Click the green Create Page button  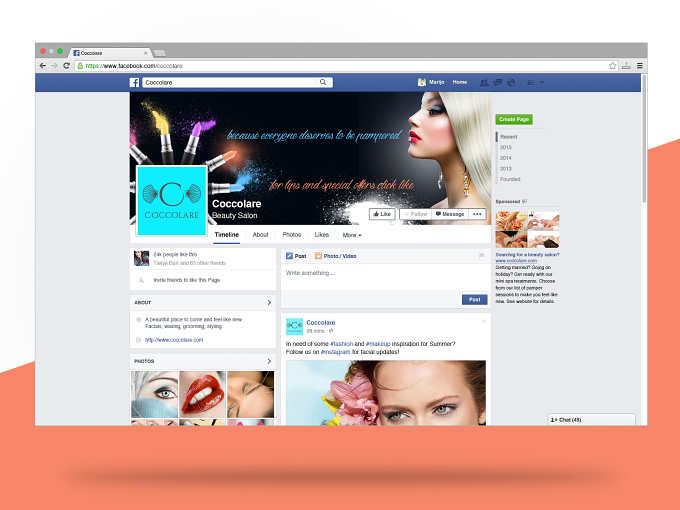click(514, 119)
